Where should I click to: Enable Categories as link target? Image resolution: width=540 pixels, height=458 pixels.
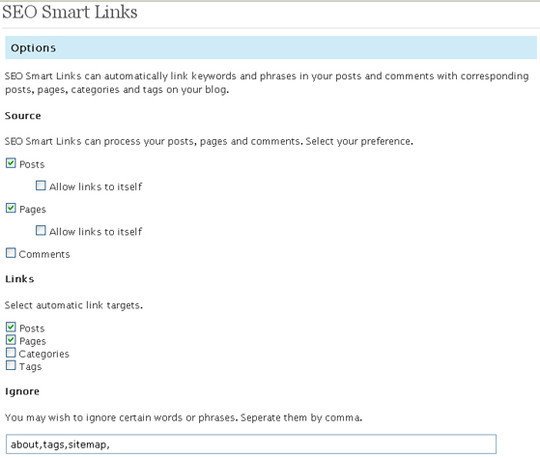11,353
